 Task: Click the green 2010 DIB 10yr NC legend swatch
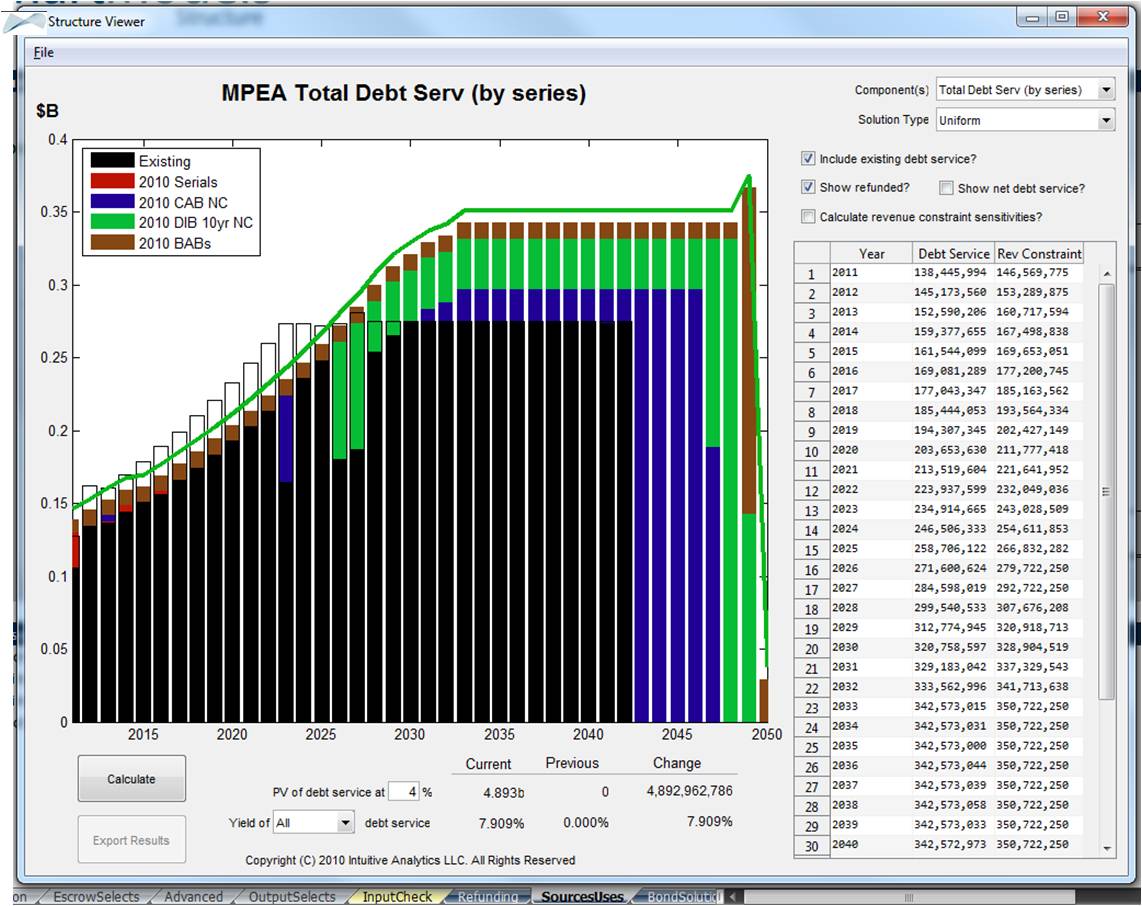[x=112, y=222]
